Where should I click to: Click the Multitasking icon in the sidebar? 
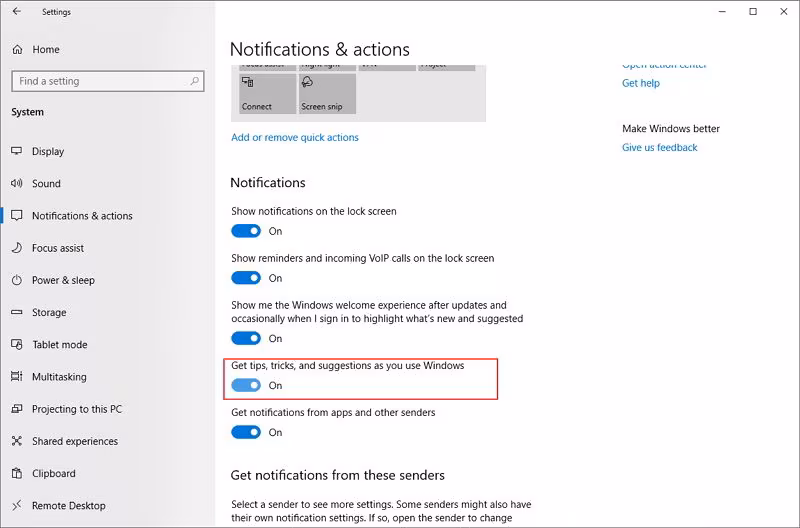pyautogui.click(x=16, y=377)
